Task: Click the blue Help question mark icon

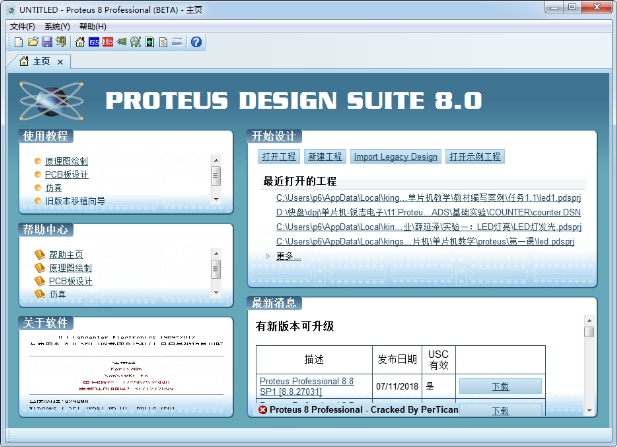Action: point(196,42)
